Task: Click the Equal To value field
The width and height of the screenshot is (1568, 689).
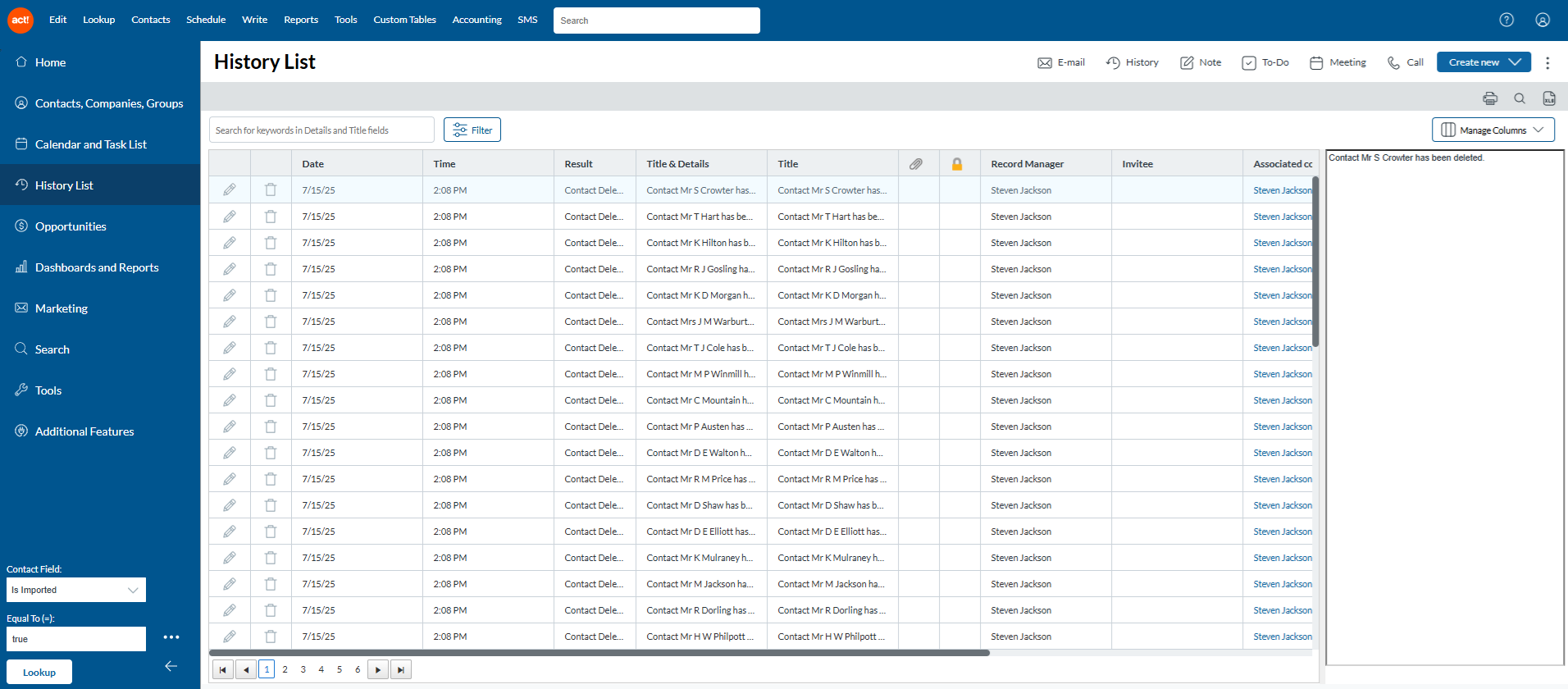Action: [76, 639]
